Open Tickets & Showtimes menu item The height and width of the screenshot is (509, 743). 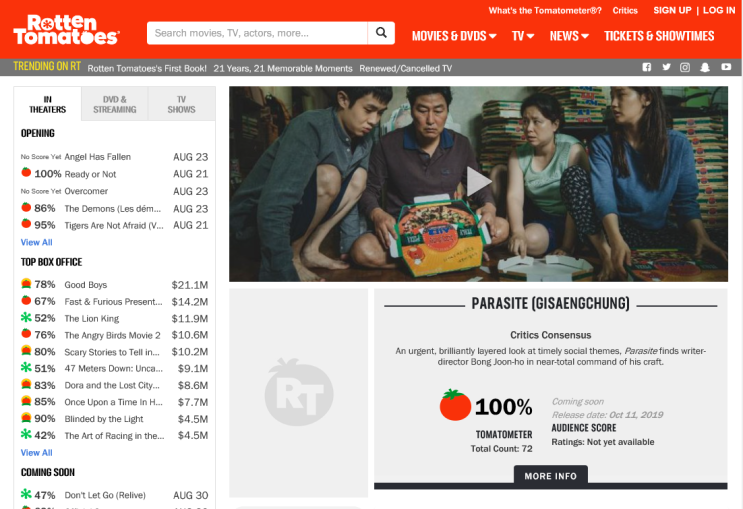coord(659,36)
